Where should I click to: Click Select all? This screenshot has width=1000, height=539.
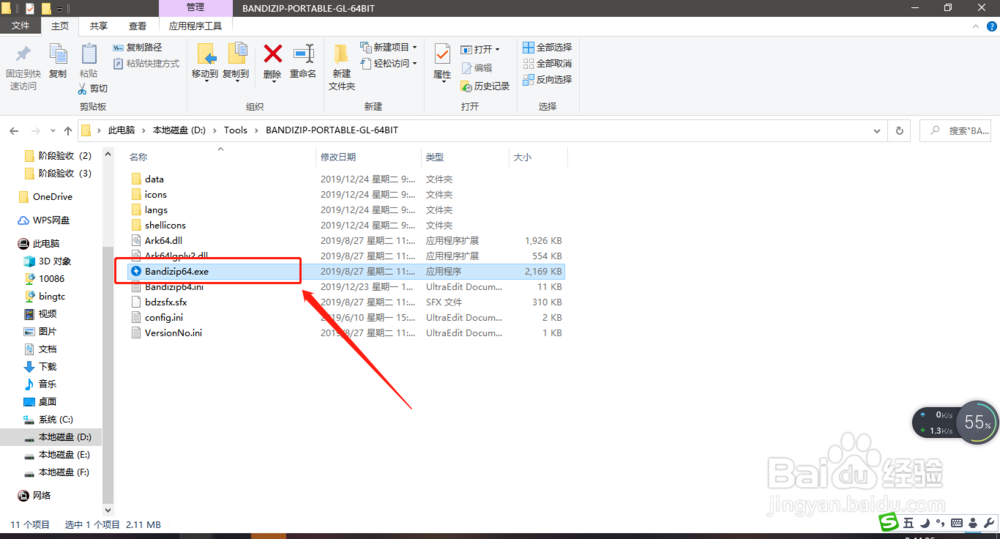(x=547, y=47)
